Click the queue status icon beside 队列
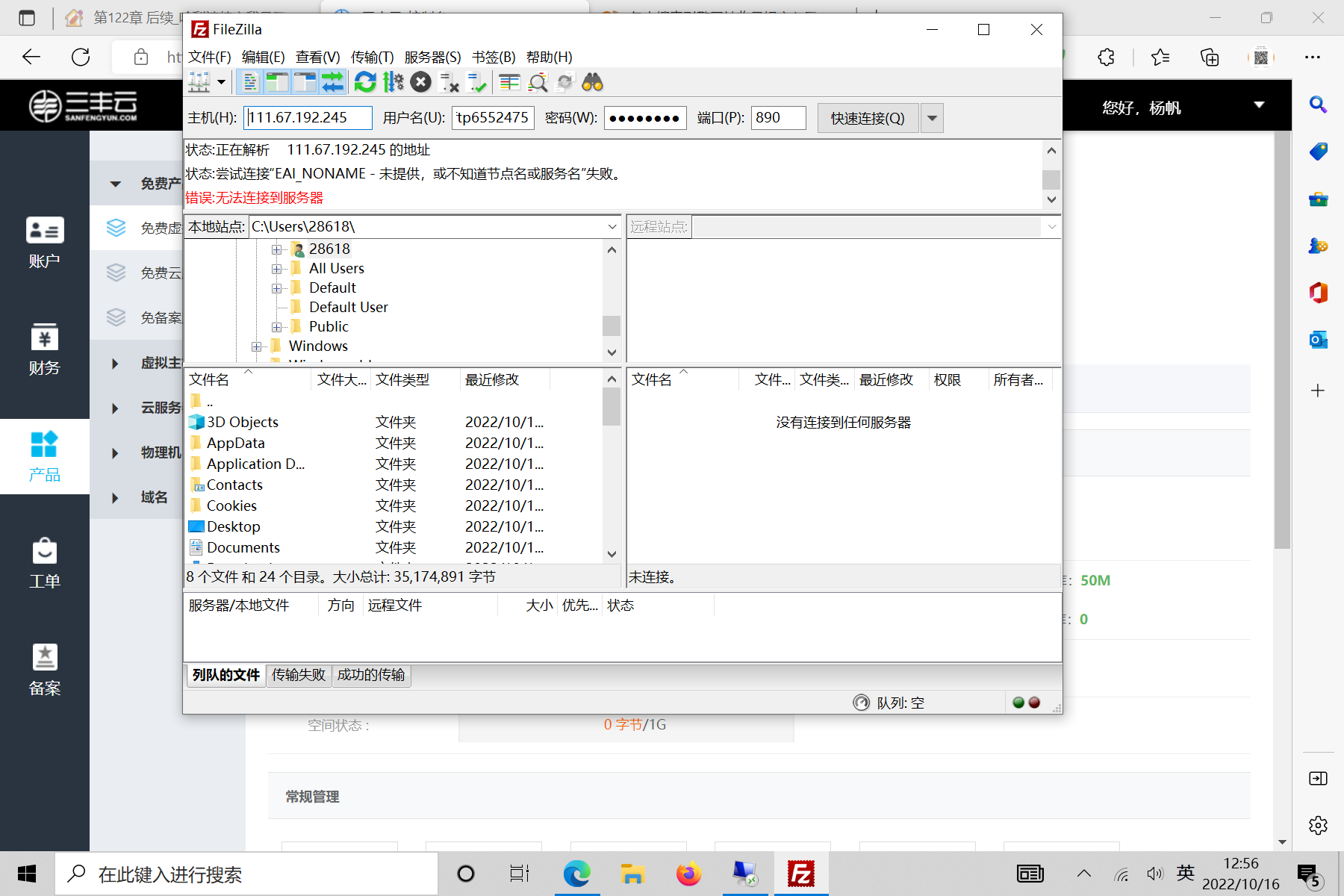Viewport: 1344px width, 896px height. coord(862,703)
